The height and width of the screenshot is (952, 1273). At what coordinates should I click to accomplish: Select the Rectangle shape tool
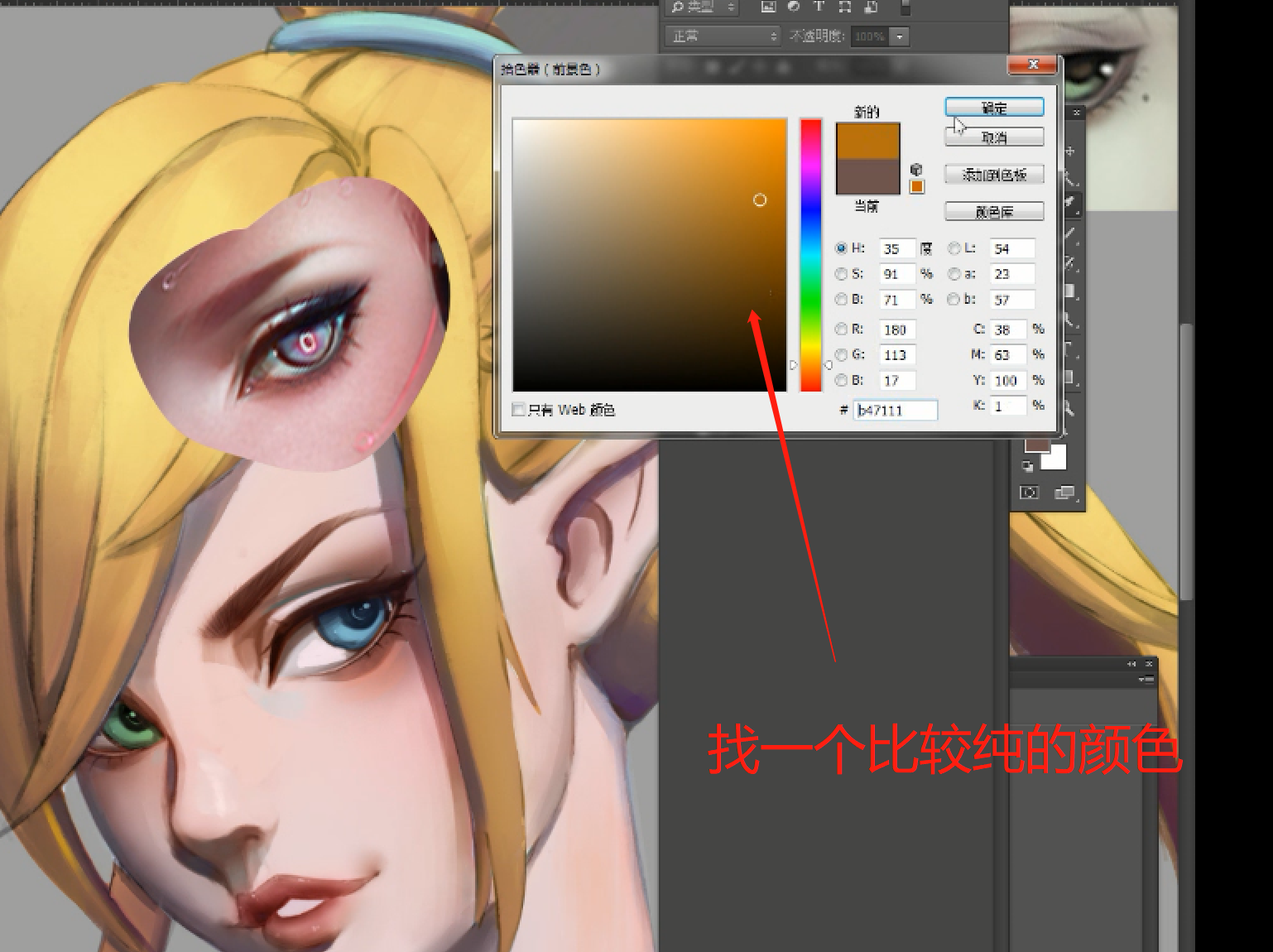click(x=1070, y=378)
